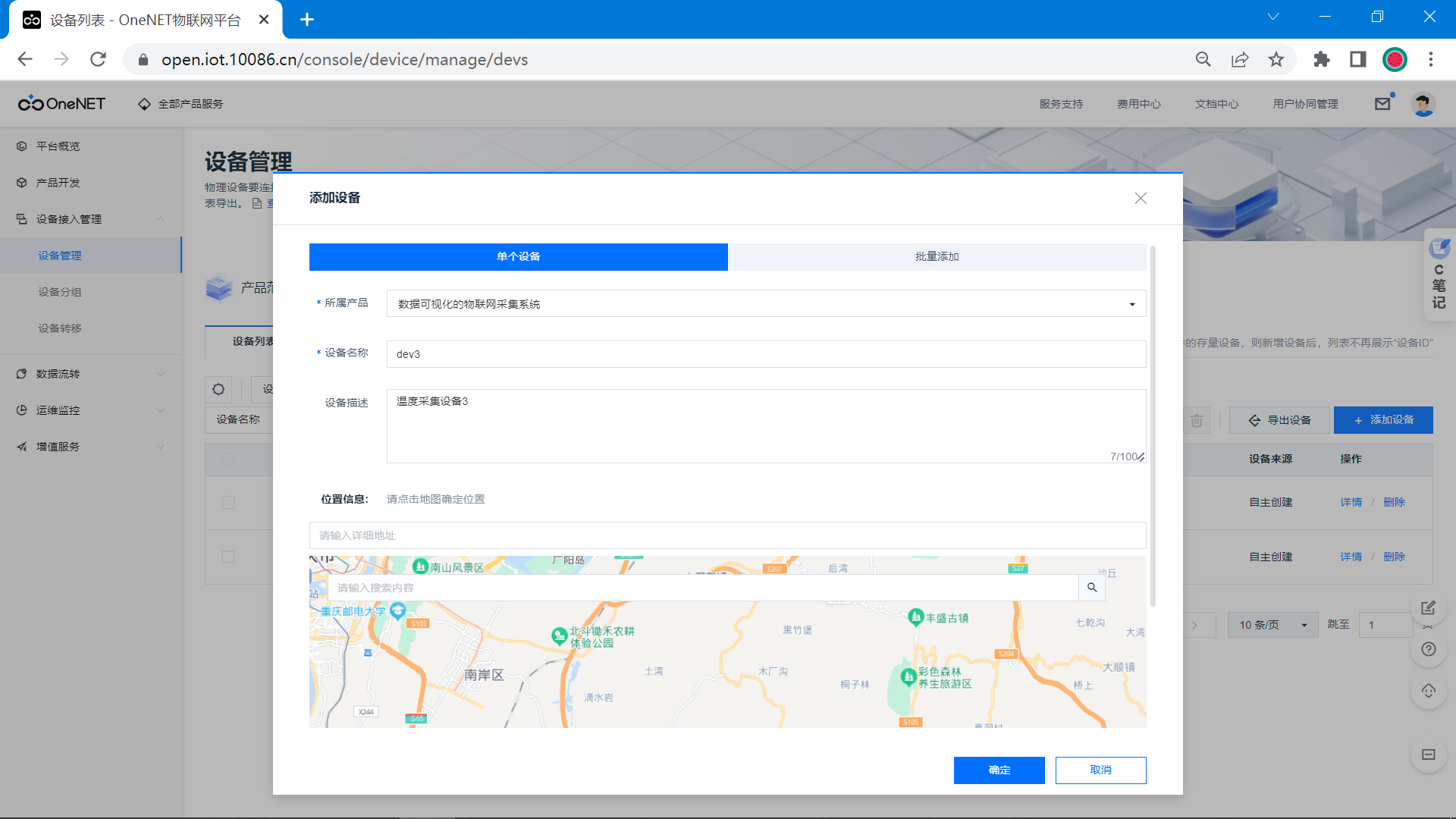The width and height of the screenshot is (1456, 819).
Task: Check the first device row checkbox
Action: [x=228, y=502]
